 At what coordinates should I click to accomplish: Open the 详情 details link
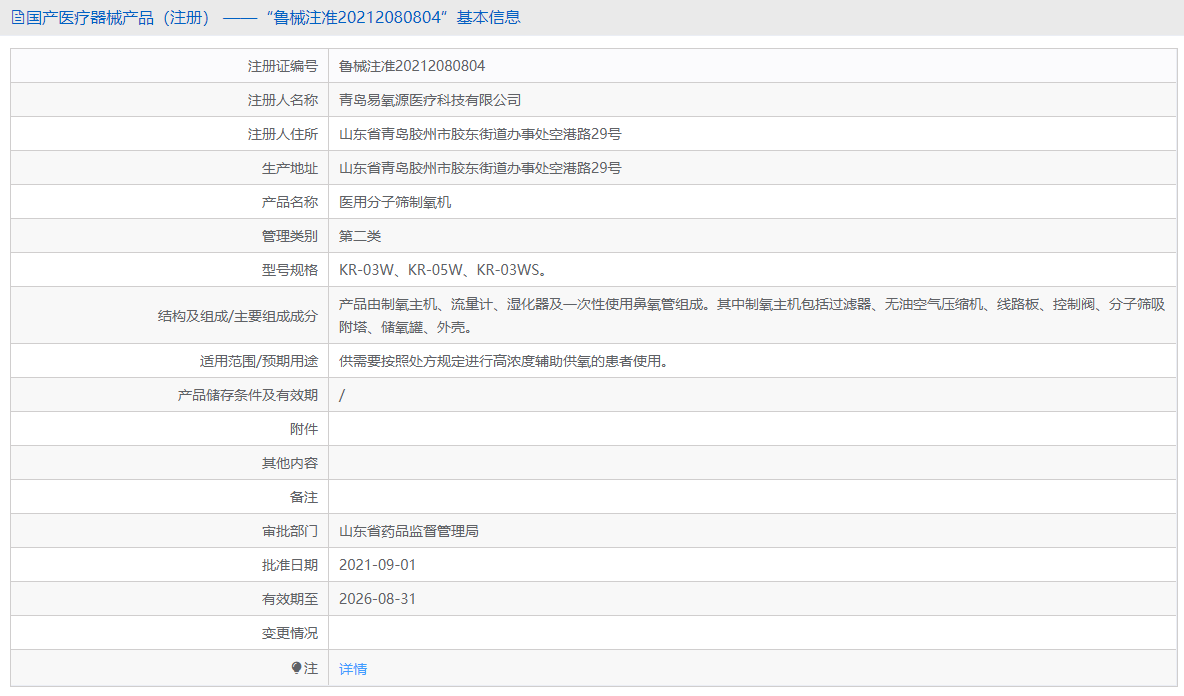click(353, 669)
